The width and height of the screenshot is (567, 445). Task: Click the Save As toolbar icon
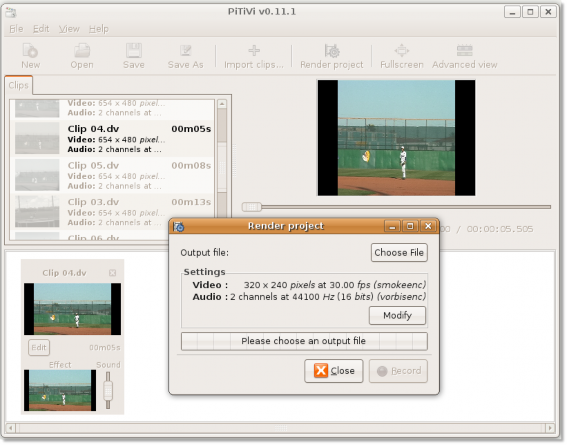[x=186, y=51]
